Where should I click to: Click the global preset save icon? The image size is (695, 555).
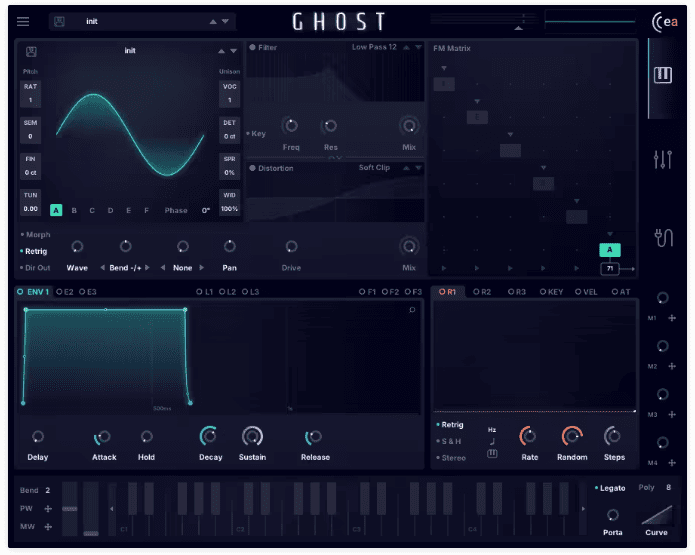click(59, 21)
